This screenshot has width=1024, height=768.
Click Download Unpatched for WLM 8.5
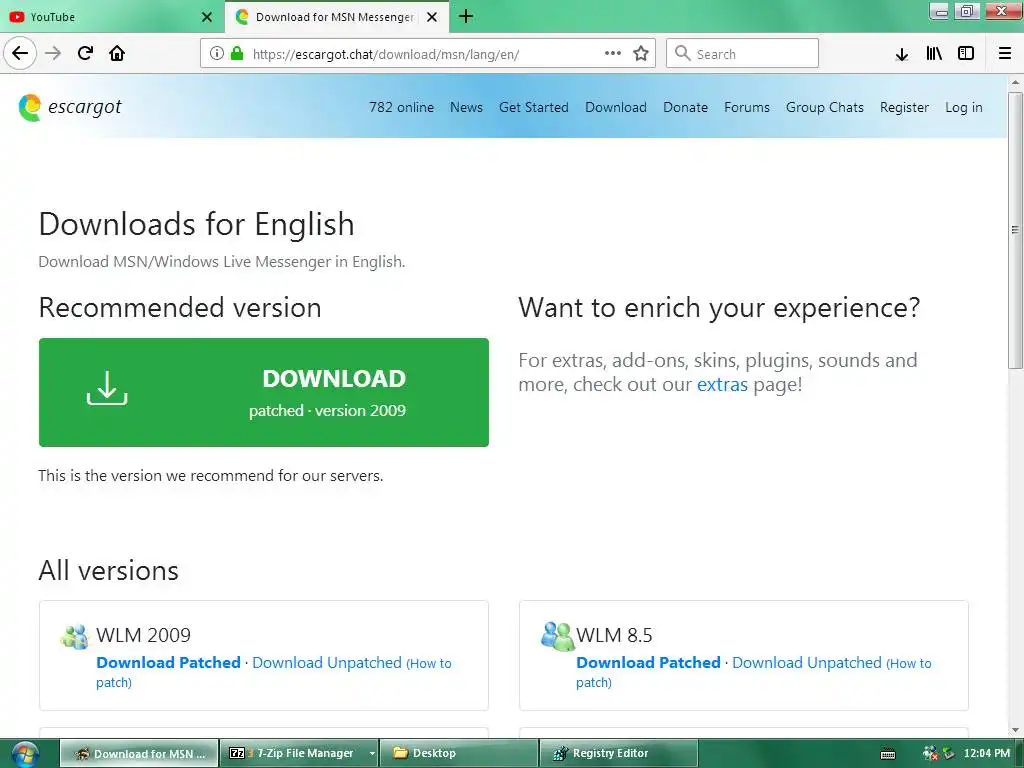pyautogui.click(x=807, y=662)
